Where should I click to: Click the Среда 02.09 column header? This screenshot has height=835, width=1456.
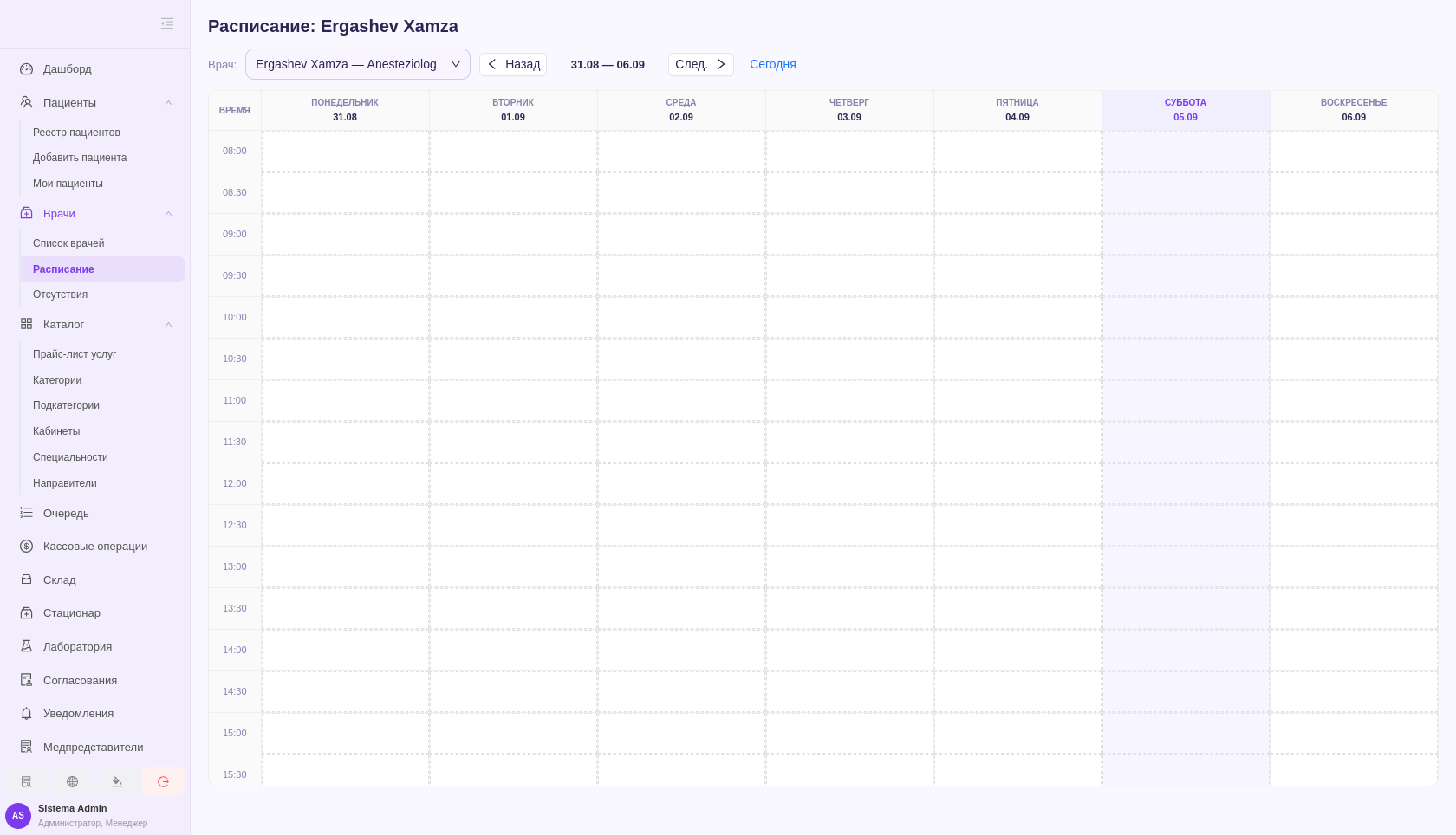click(681, 110)
